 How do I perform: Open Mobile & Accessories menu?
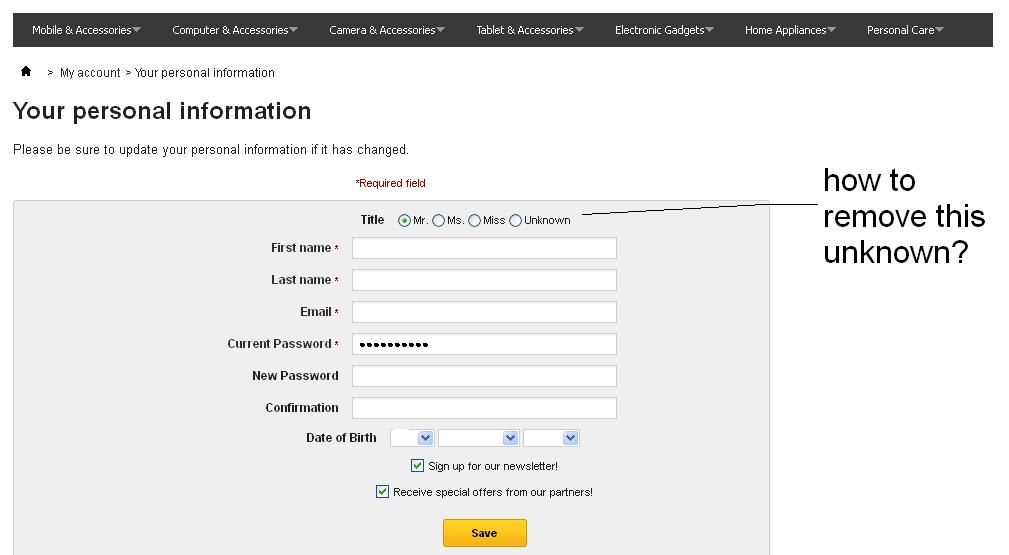pyautogui.click(x=86, y=30)
